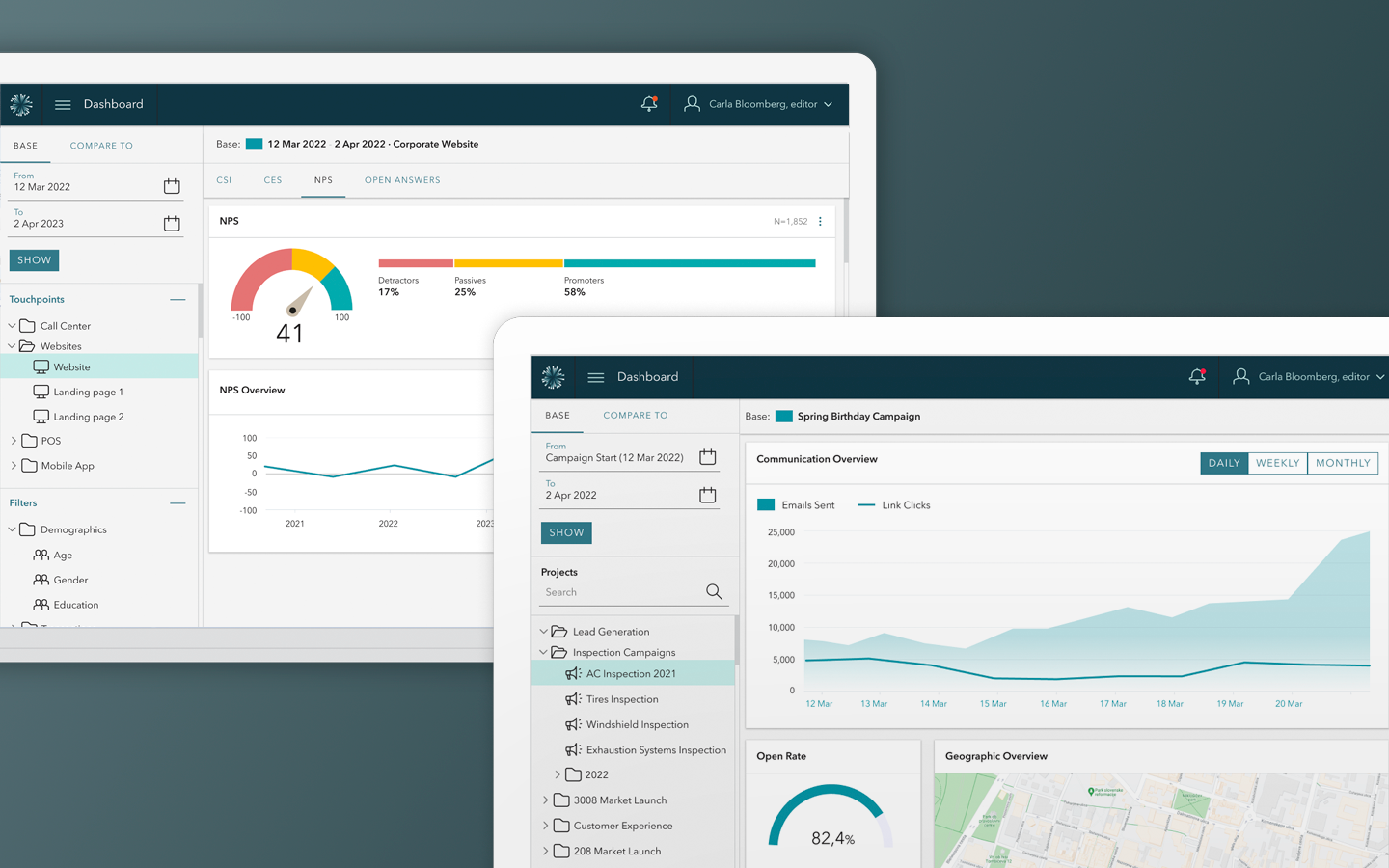This screenshot has width=1389, height=868.
Task: Select Compare To tab in front window
Action: (x=636, y=416)
